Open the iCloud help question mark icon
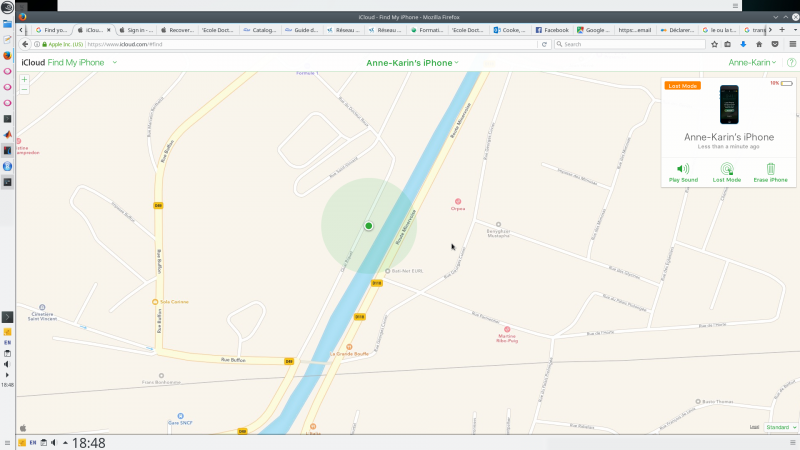Image resolution: width=800 pixels, height=450 pixels. pos(791,62)
